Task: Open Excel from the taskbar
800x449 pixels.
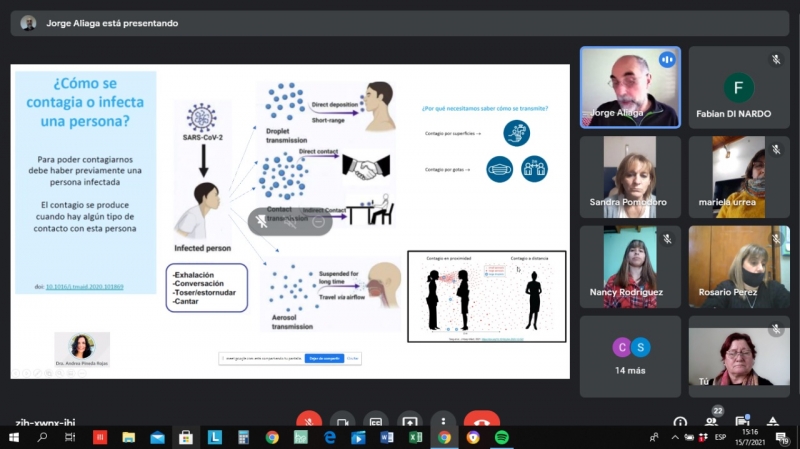Action: [415, 437]
